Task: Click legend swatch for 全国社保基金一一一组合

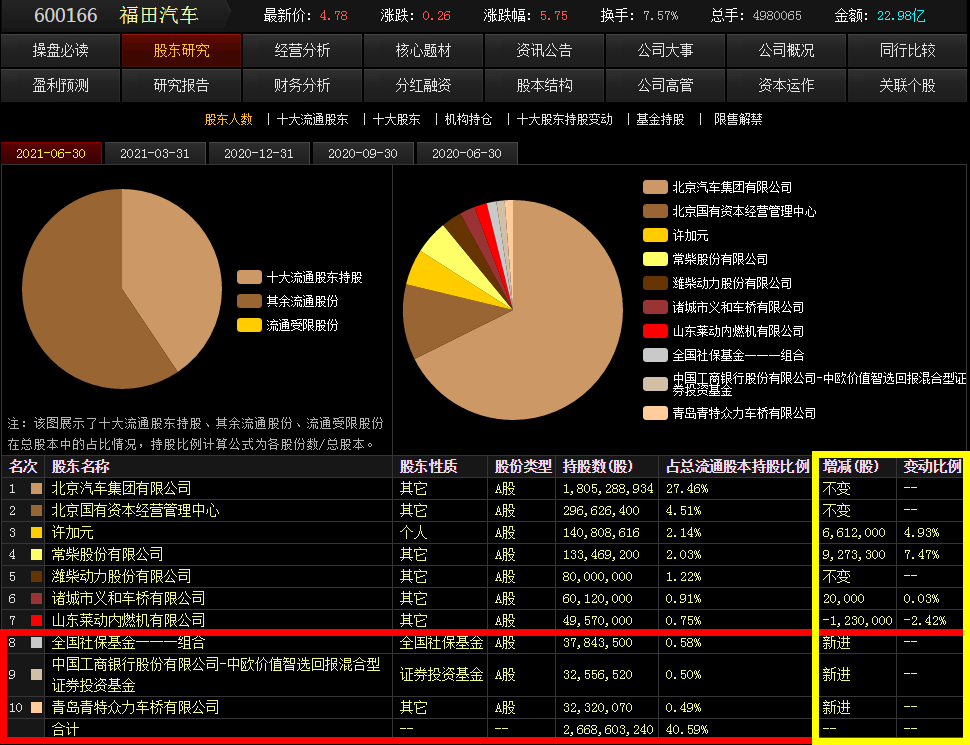Action: click(655, 355)
